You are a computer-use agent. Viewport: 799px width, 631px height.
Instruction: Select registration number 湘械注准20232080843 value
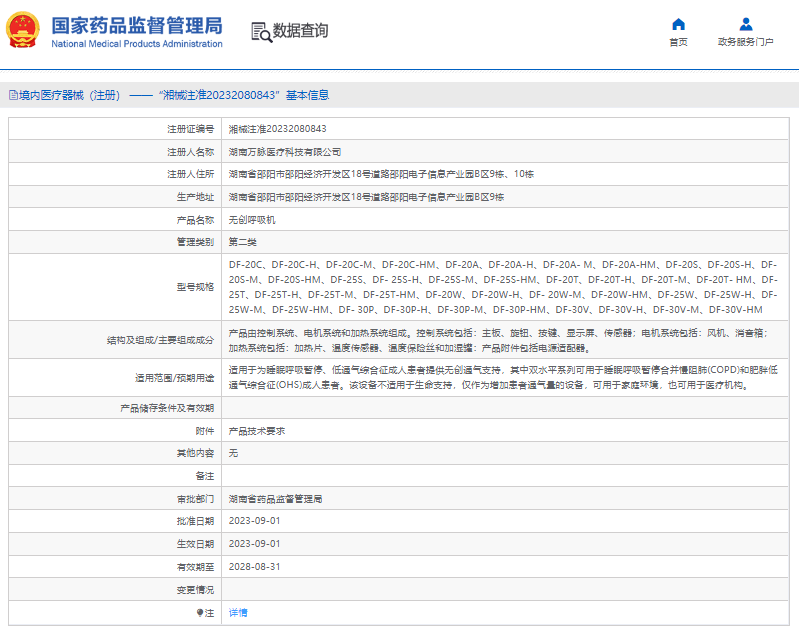(277, 129)
